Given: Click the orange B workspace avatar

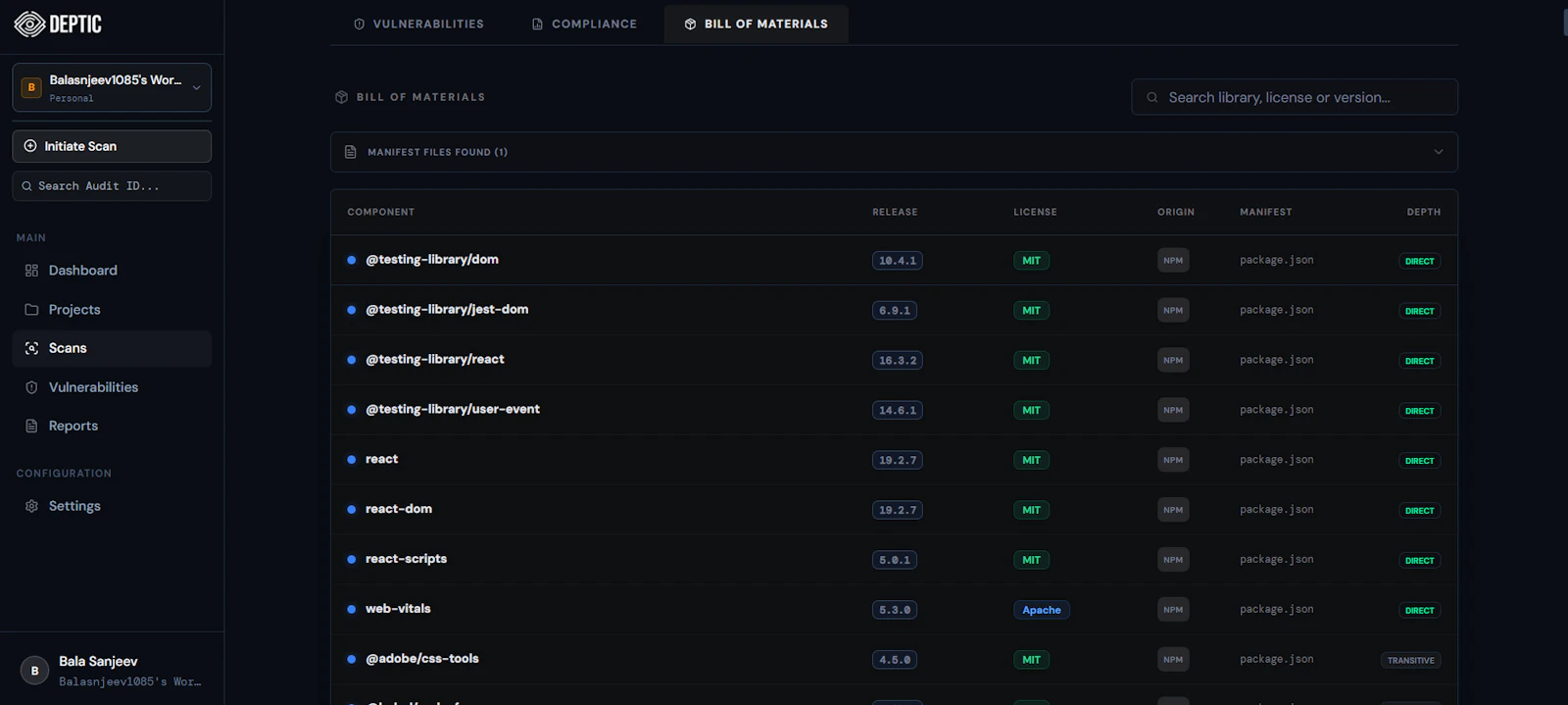Looking at the screenshot, I should (x=31, y=87).
